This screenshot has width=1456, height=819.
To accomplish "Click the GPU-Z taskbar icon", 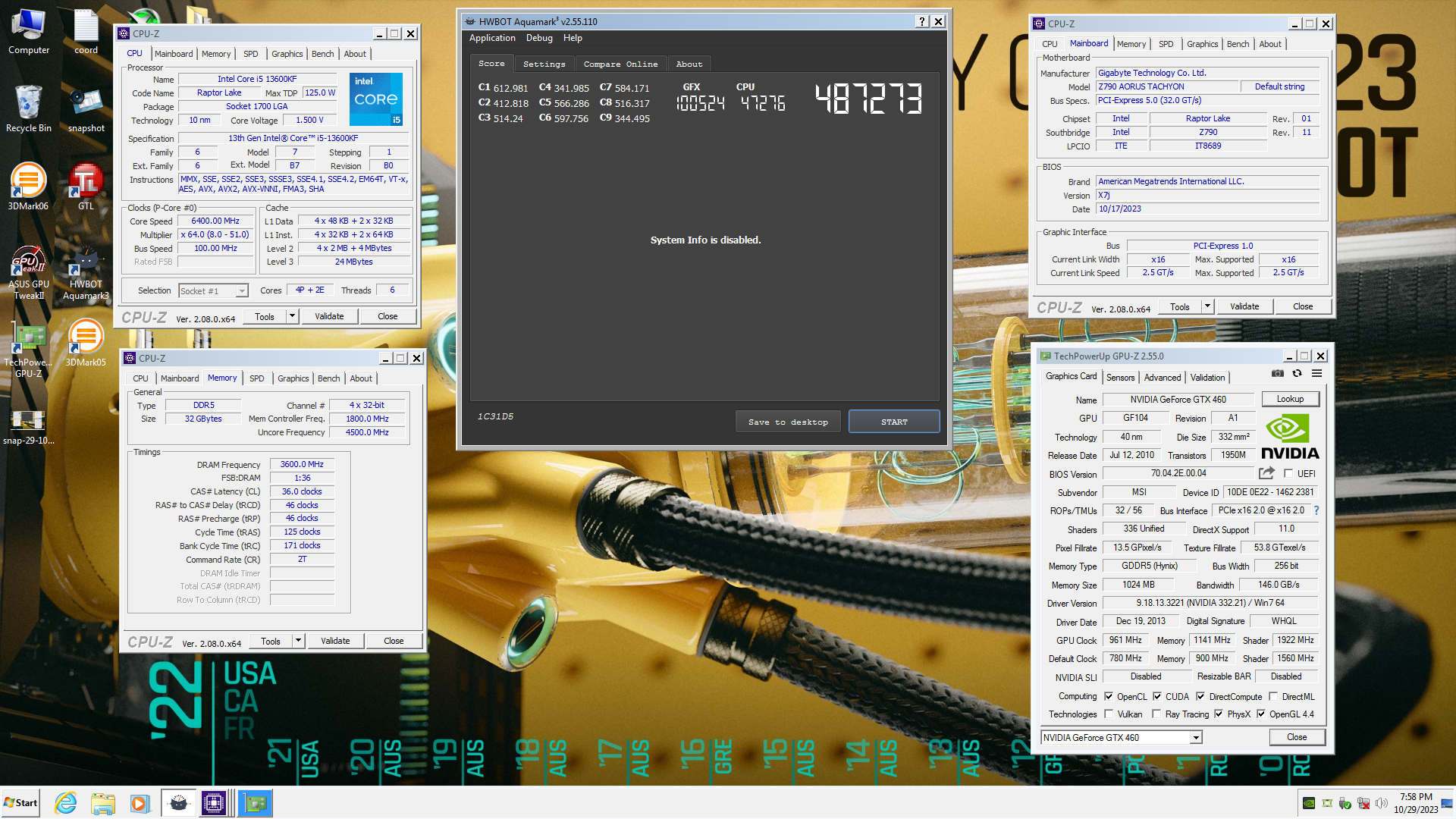I will click(x=255, y=802).
